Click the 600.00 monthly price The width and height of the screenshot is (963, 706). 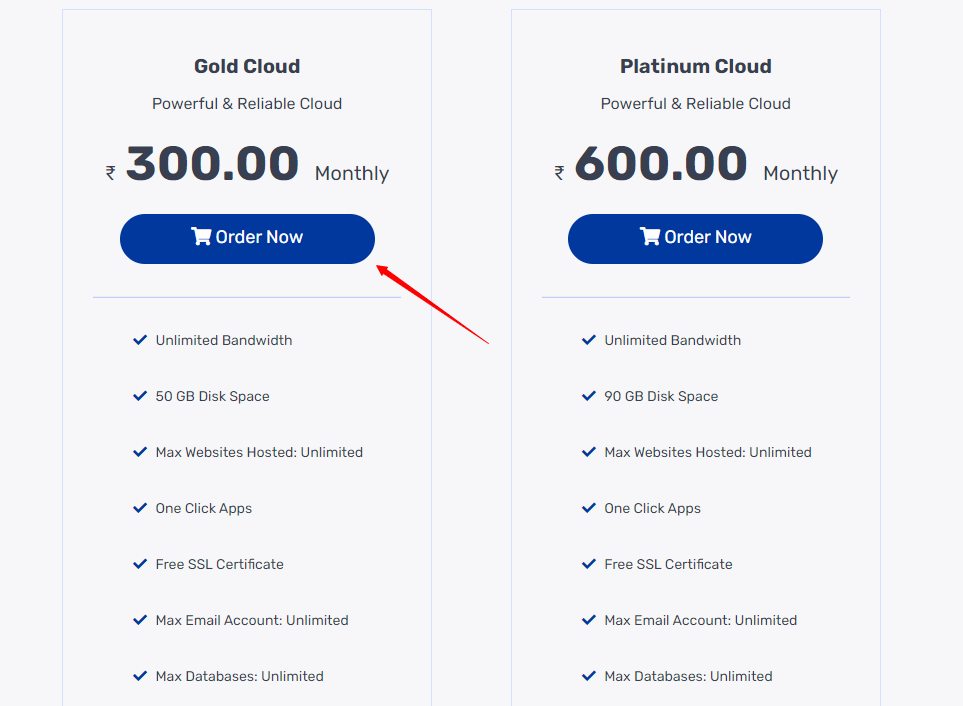pyautogui.click(x=661, y=163)
